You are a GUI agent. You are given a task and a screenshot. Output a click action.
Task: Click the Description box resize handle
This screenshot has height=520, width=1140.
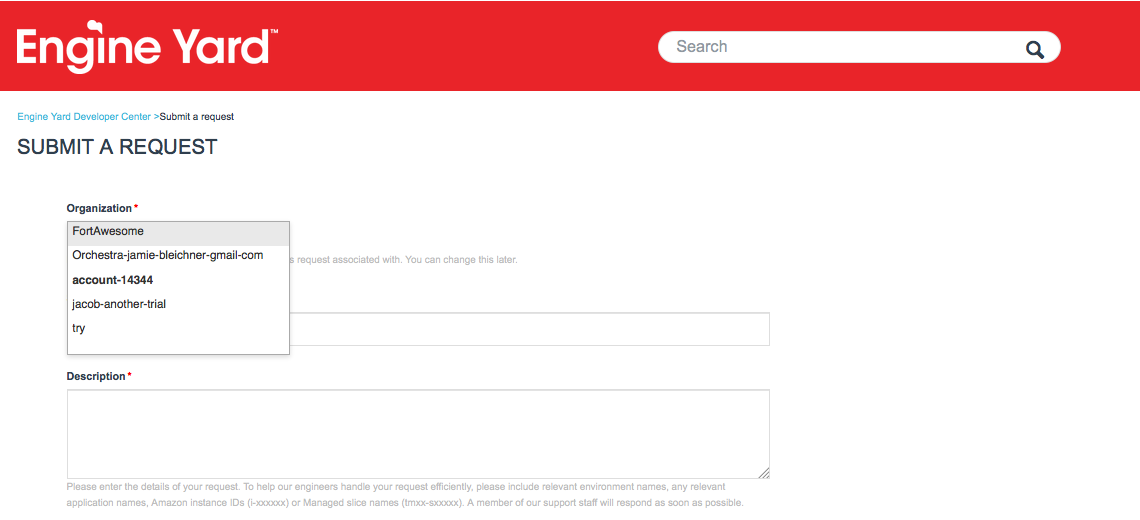[x=764, y=473]
